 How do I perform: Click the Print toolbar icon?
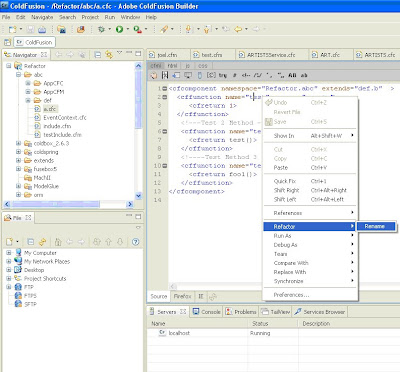click(42, 29)
